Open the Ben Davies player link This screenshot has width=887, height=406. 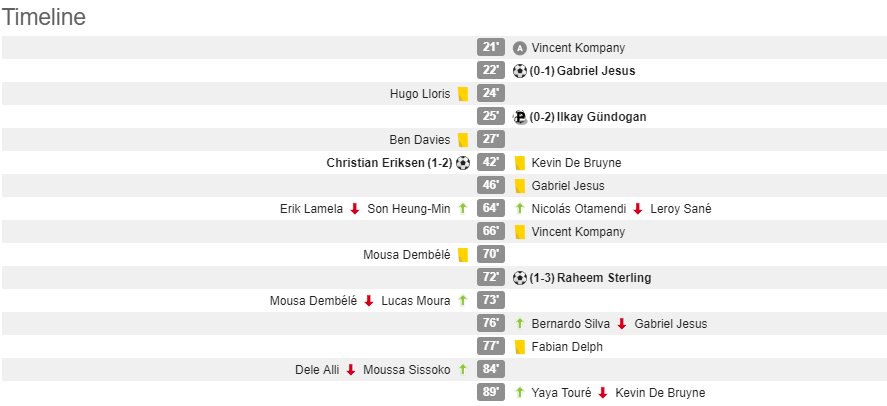click(x=419, y=140)
